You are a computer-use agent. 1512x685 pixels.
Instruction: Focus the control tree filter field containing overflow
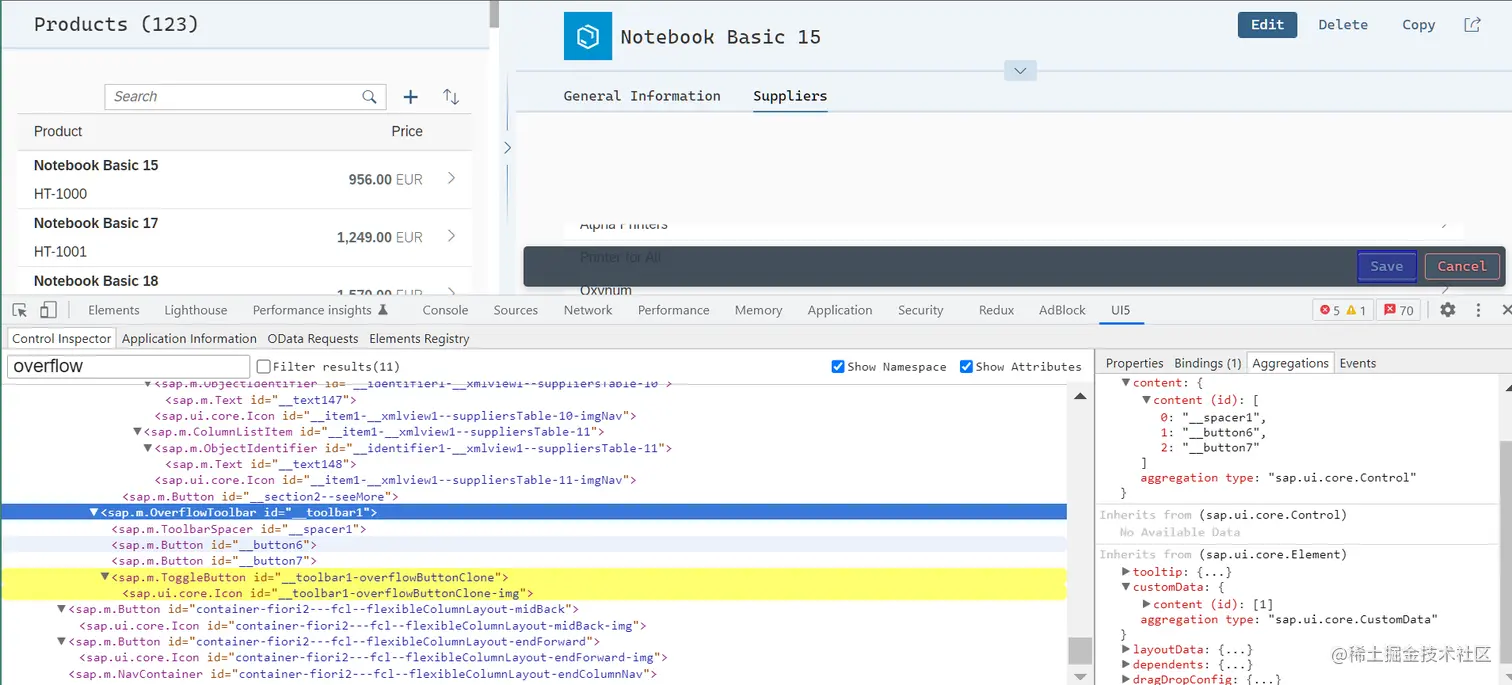128,366
